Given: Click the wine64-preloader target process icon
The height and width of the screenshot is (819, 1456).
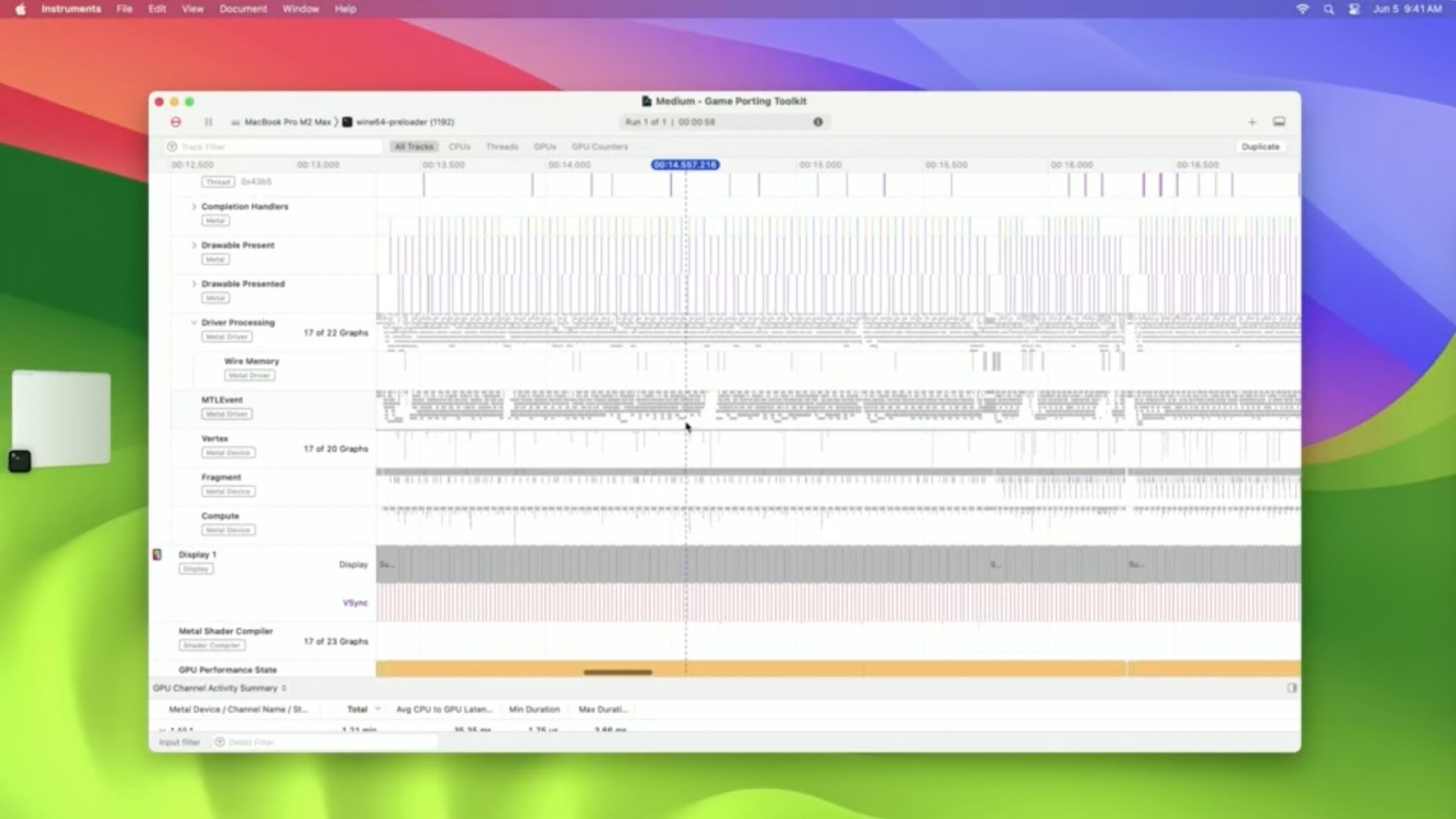Looking at the screenshot, I should coord(347,122).
